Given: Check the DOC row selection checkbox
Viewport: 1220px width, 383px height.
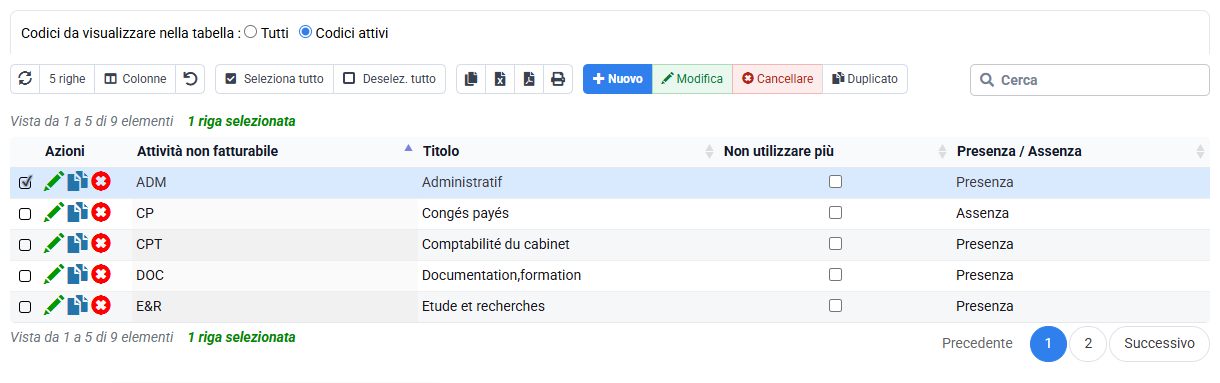Looking at the screenshot, I should tap(25, 275).
